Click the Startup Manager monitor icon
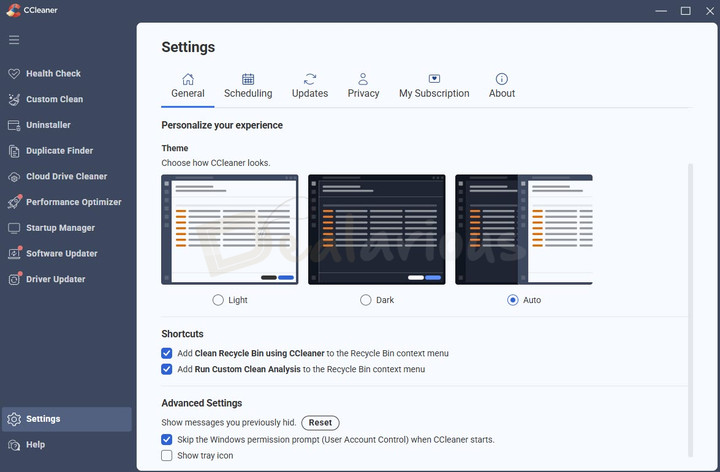The height and width of the screenshot is (472, 720). [x=14, y=228]
